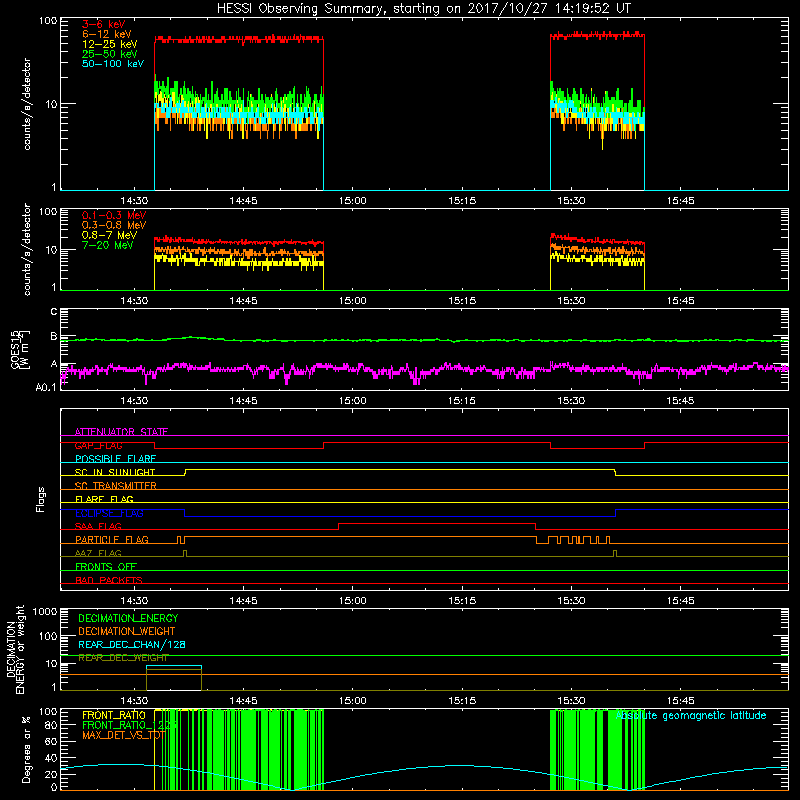Select the MAX_DET_VS_TOT legend entry
The width and height of the screenshot is (800, 800).
[123, 735]
